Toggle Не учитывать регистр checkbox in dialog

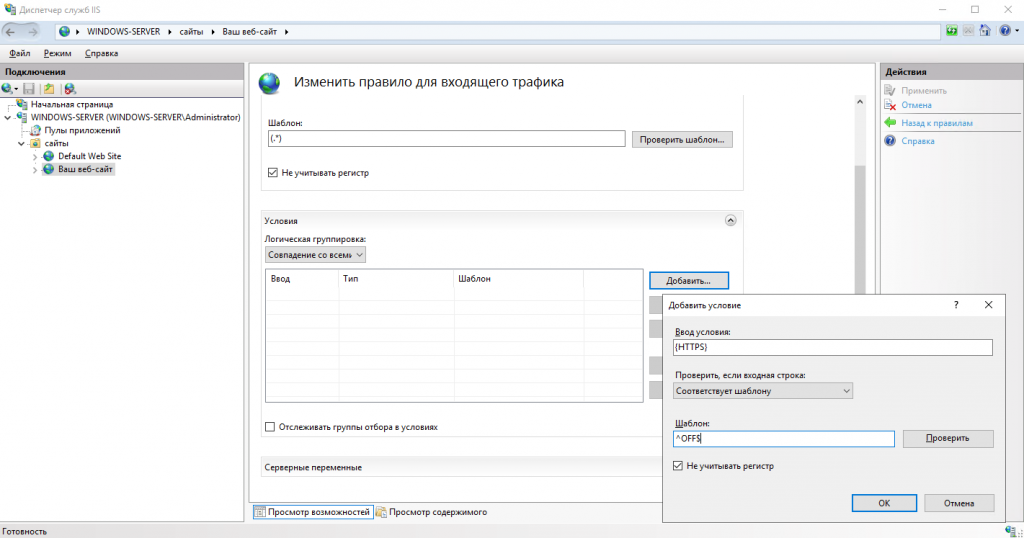(678, 466)
